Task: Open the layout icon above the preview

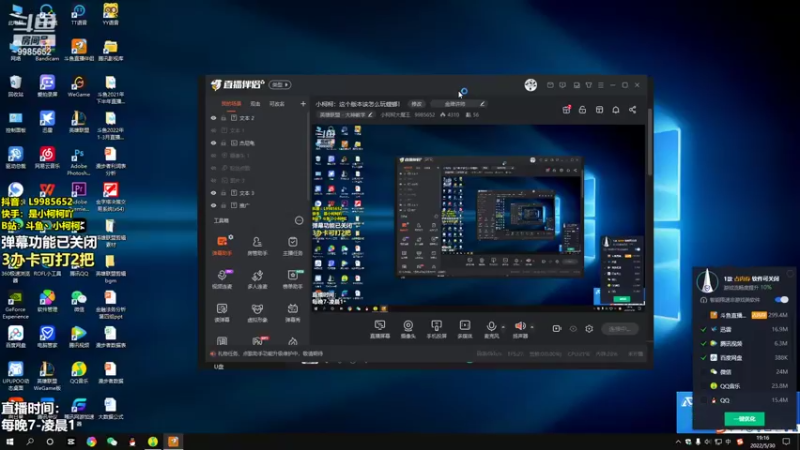Action: tap(599, 110)
